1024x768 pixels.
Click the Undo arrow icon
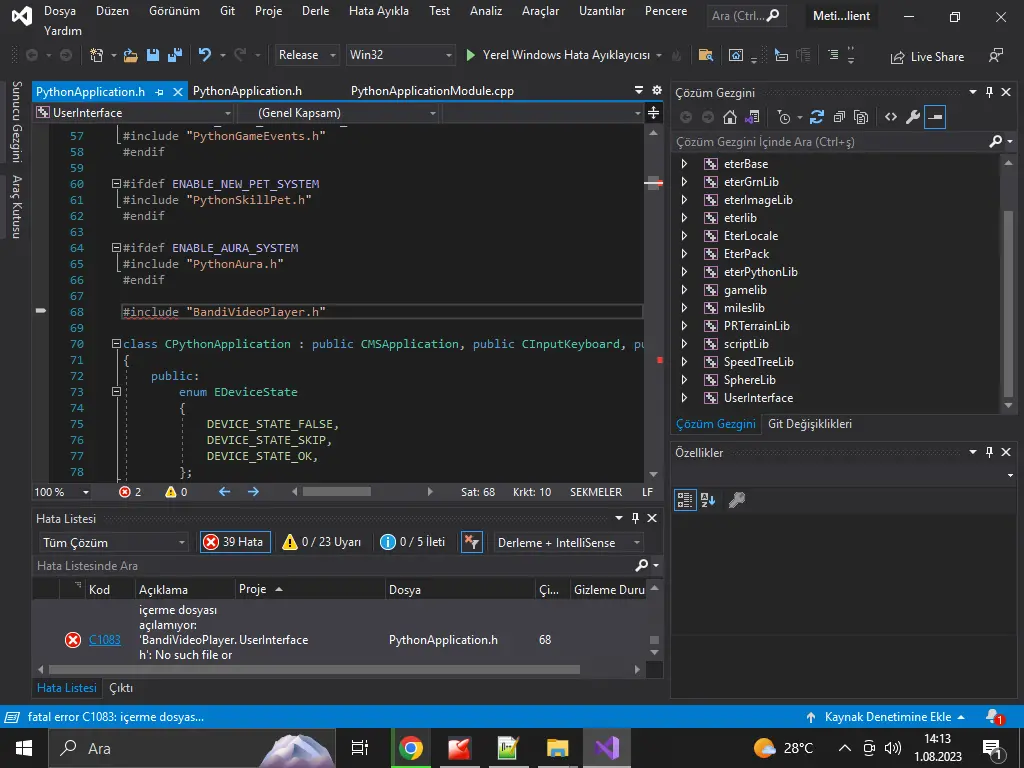[205, 55]
